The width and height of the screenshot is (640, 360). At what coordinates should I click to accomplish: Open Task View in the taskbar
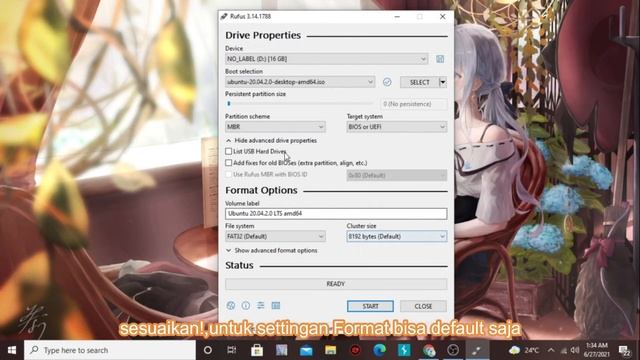232,350
